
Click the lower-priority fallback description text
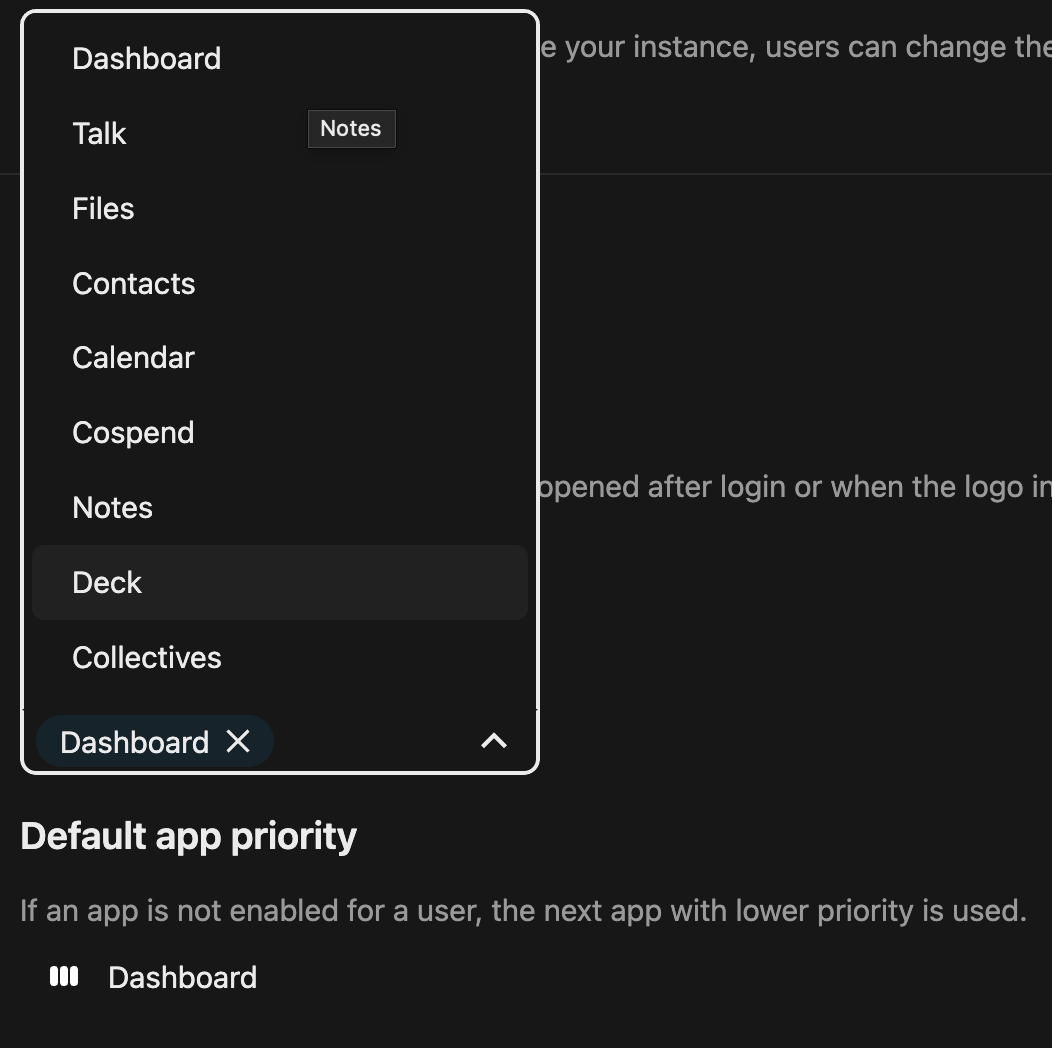pos(523,911)
